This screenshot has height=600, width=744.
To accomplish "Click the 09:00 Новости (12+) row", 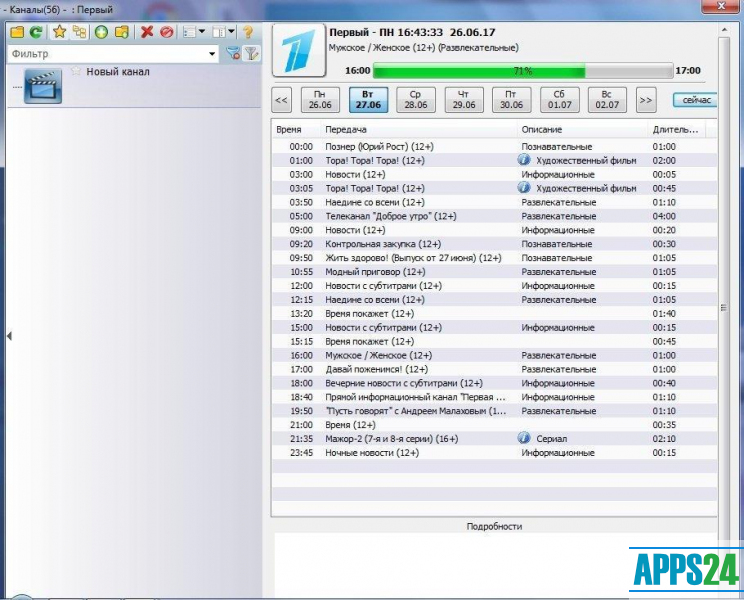I will pos(494,230).
